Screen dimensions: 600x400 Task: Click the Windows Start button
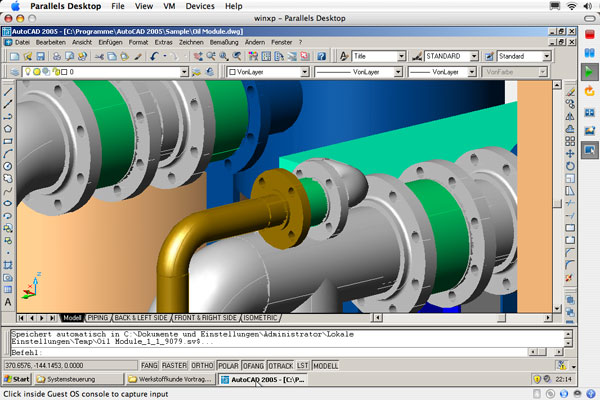(x=17, y=379)
